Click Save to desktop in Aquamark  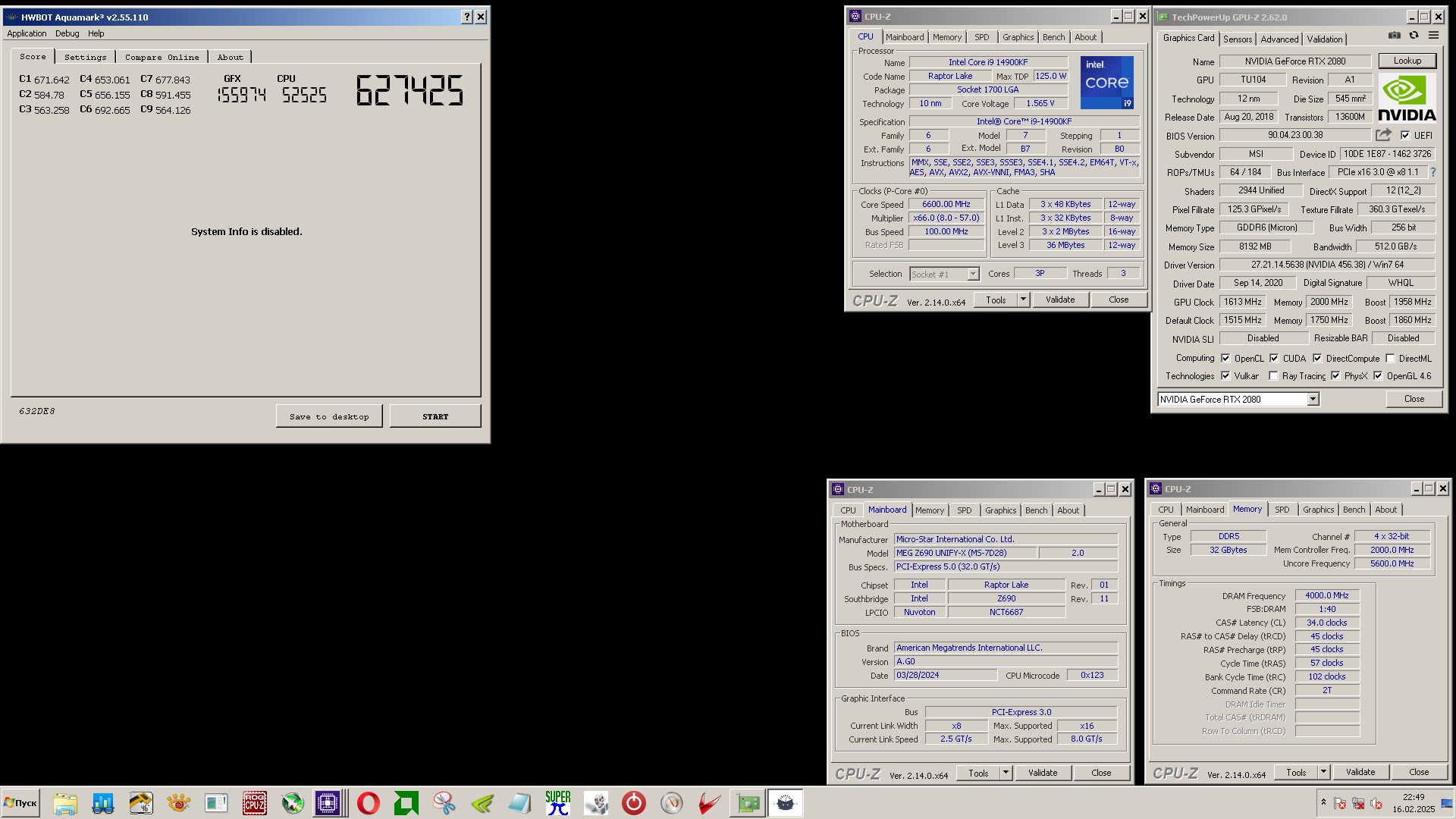tap(329, 416)
